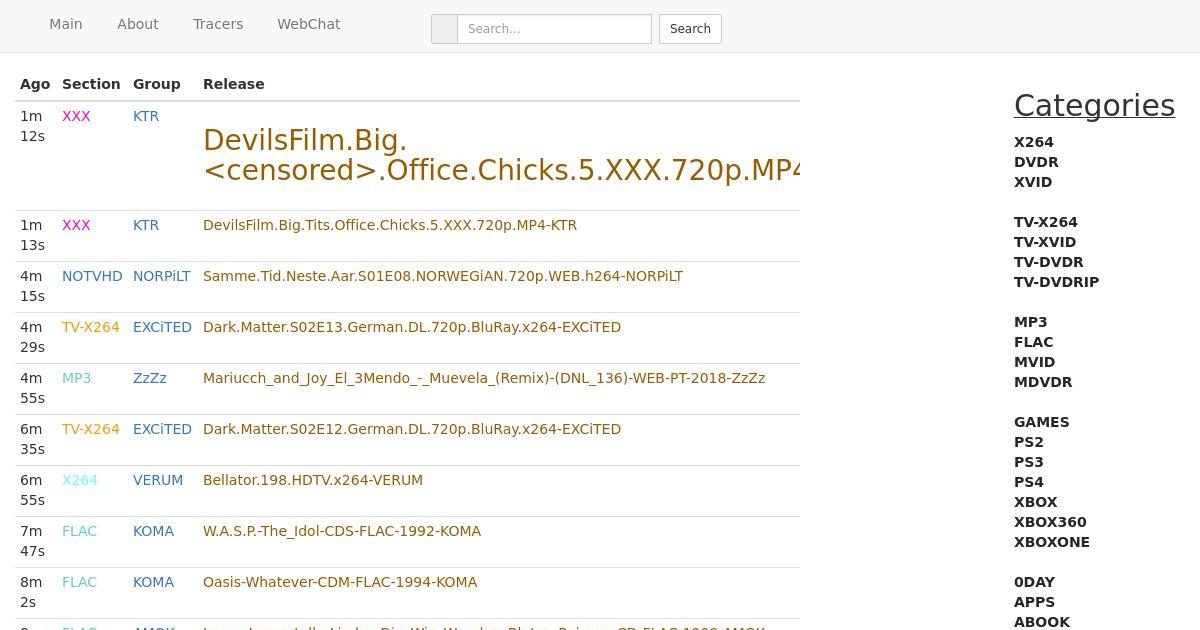Image resolution: width=1200 pixels, height=630 pixels.
Task: Select X264 section in Bellator row
Action: pos(80,480)
